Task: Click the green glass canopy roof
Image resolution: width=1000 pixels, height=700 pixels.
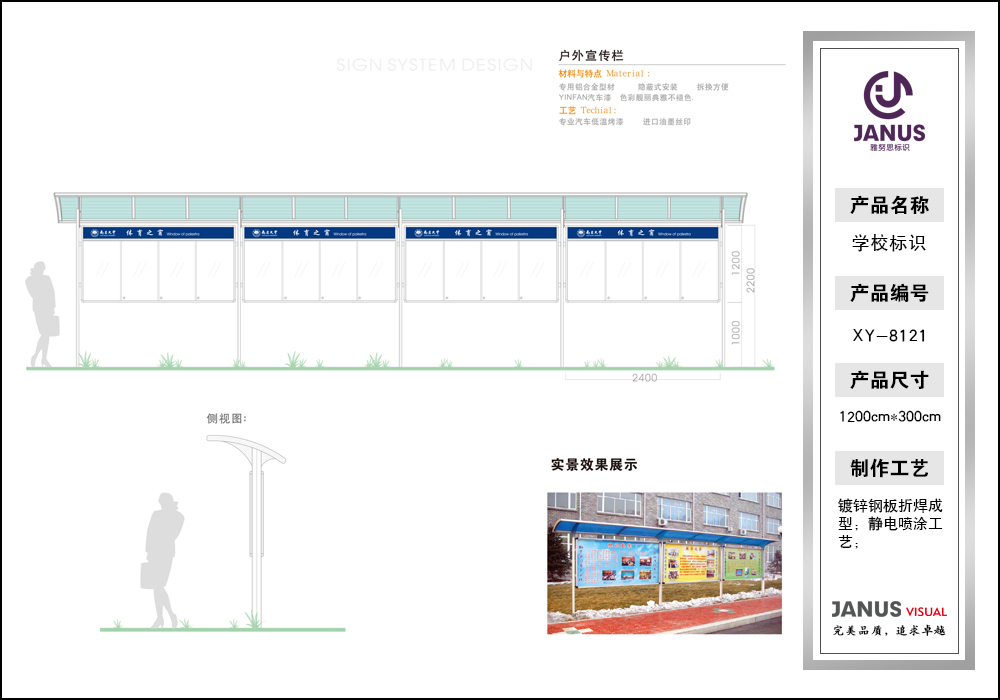Action: tap(400, 208)
